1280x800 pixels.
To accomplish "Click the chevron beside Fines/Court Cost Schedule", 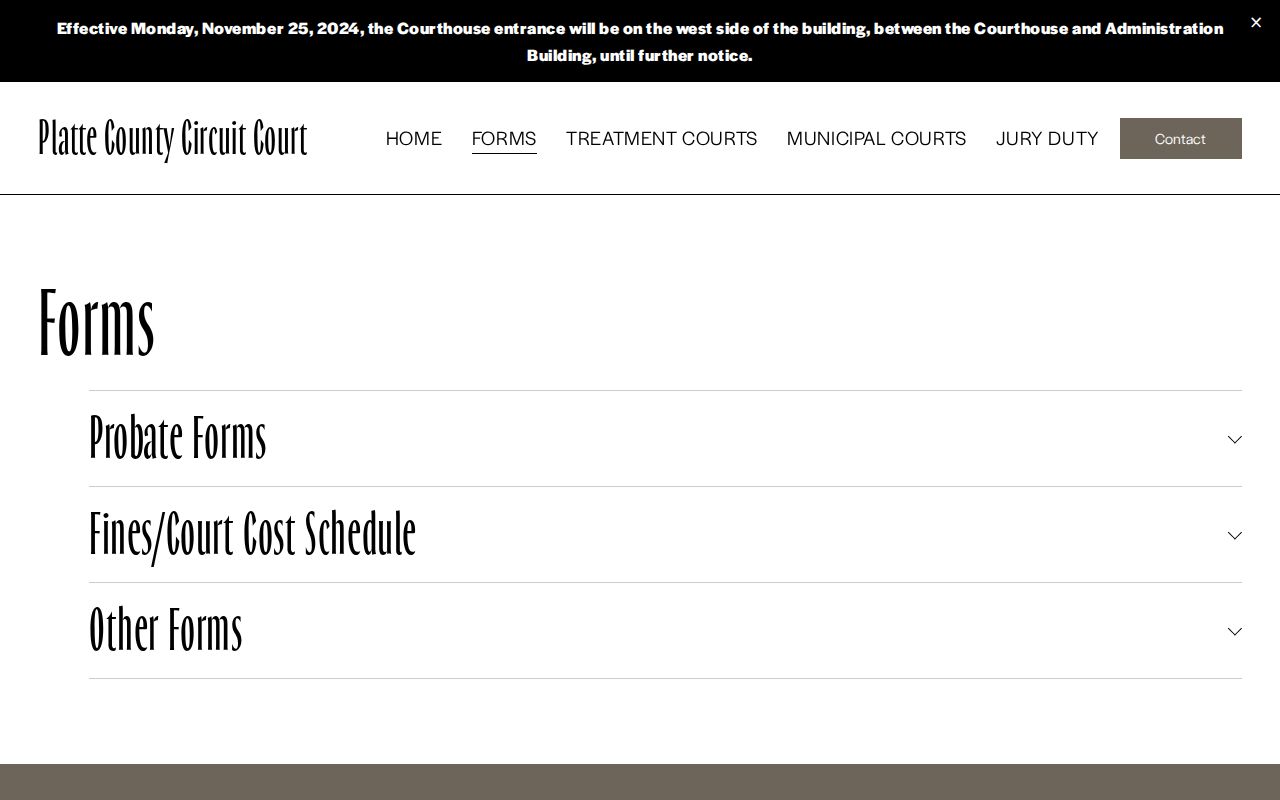I will point(1235,536).
